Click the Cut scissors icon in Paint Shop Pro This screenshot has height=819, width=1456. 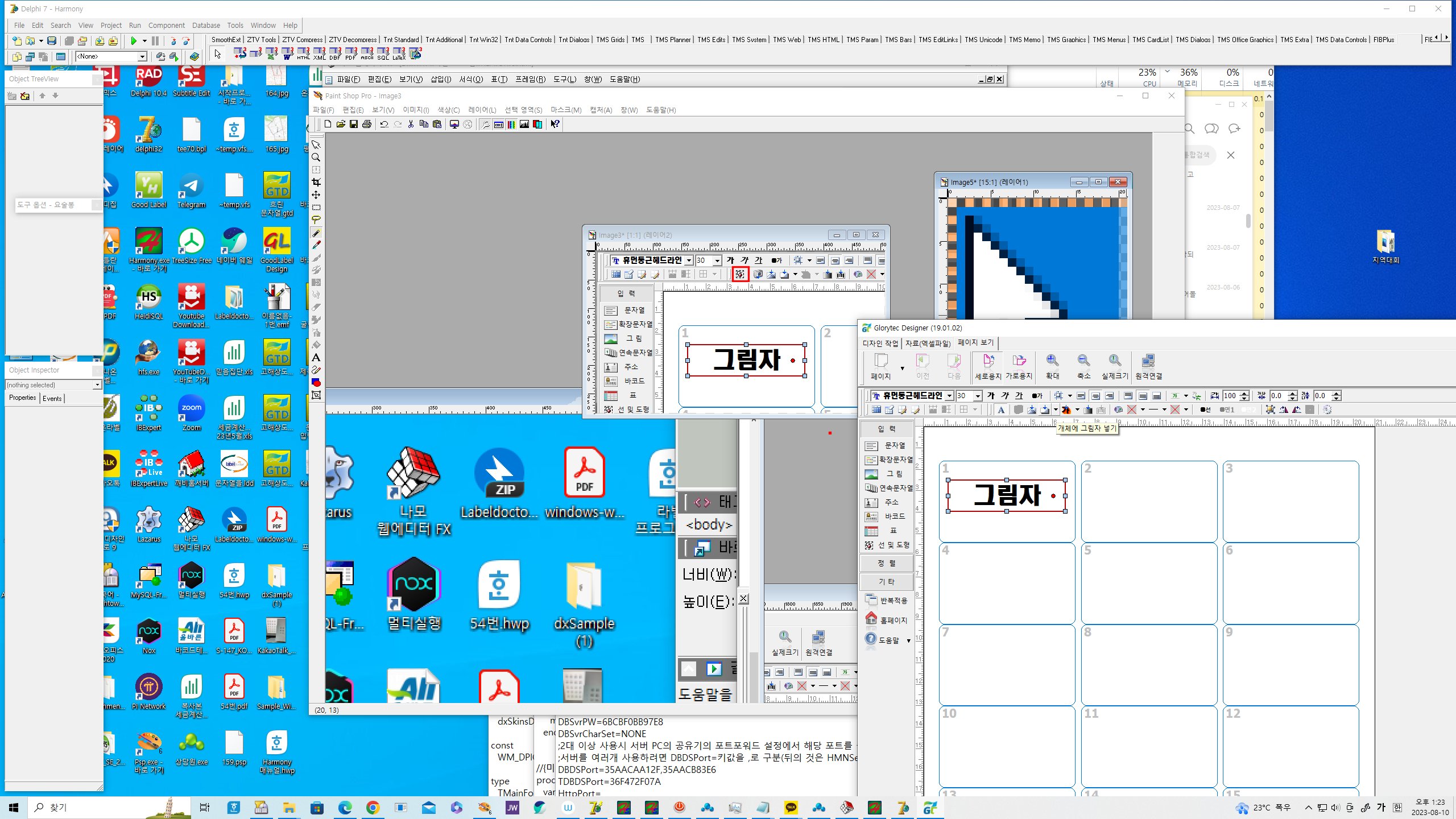(x=411, y=124)
